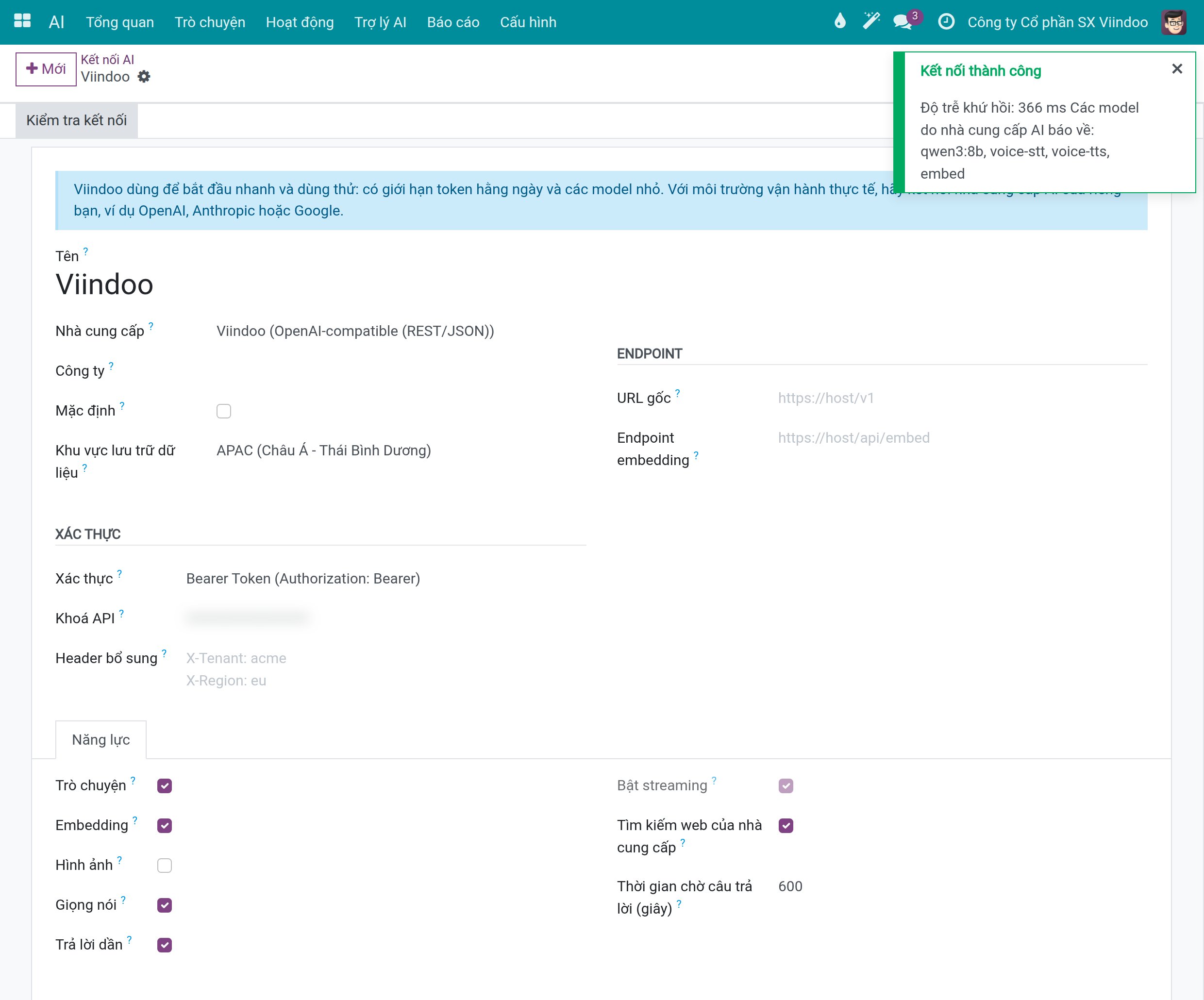Open the user avatar menu
This screenshot has height=1000, width=1204.
pos(1173,22)
